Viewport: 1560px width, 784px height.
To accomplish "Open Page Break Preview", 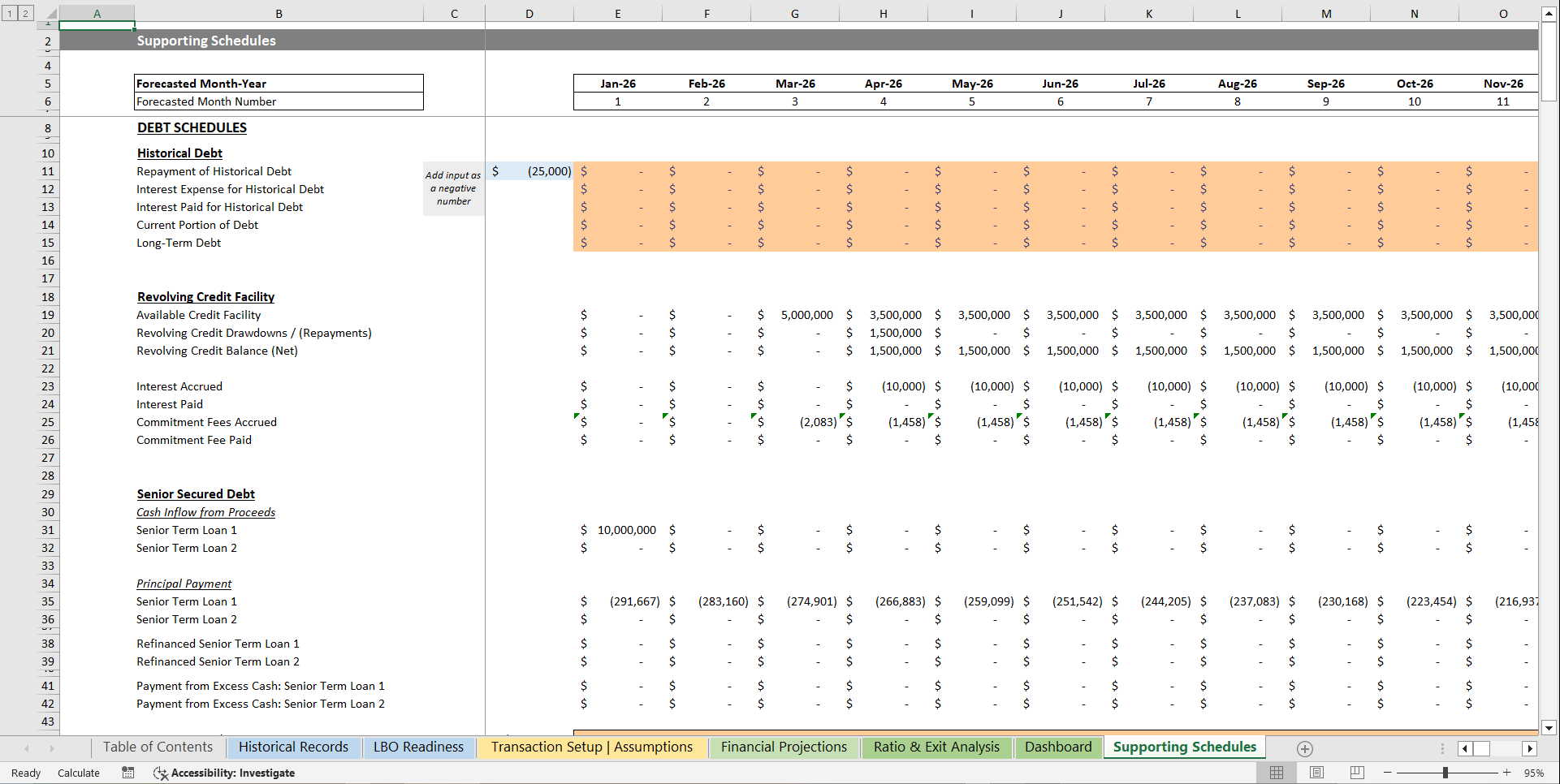I will 1358,773.
